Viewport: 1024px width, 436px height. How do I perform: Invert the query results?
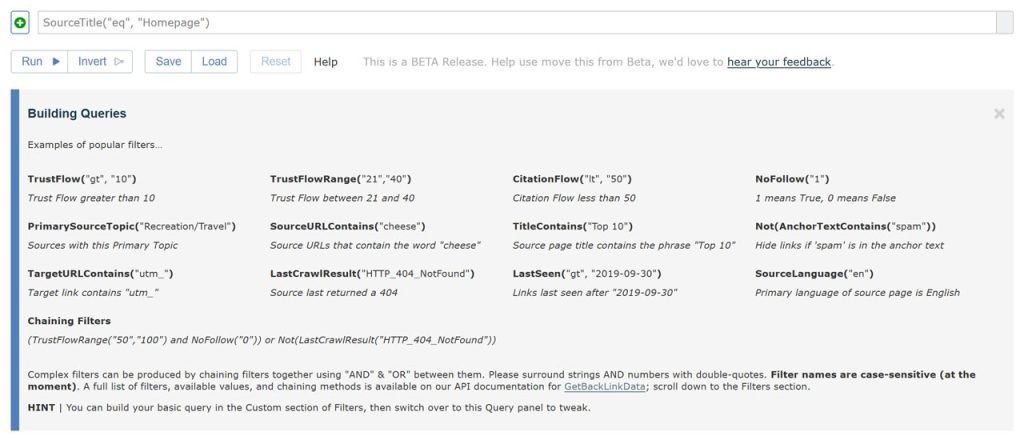pyautogui.click(x=101, y=61)
